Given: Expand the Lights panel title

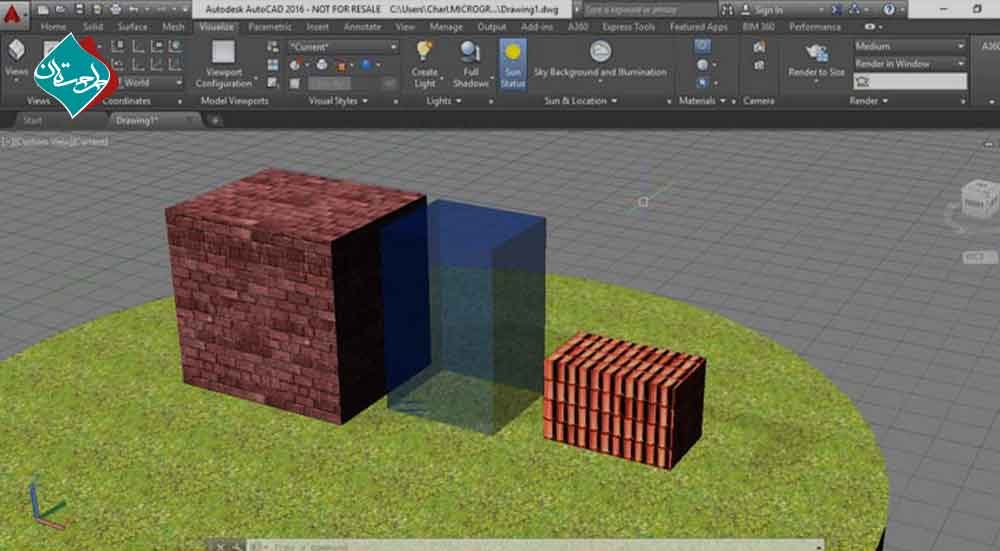Looking at the screenshot, I should (x=444, y=101).
